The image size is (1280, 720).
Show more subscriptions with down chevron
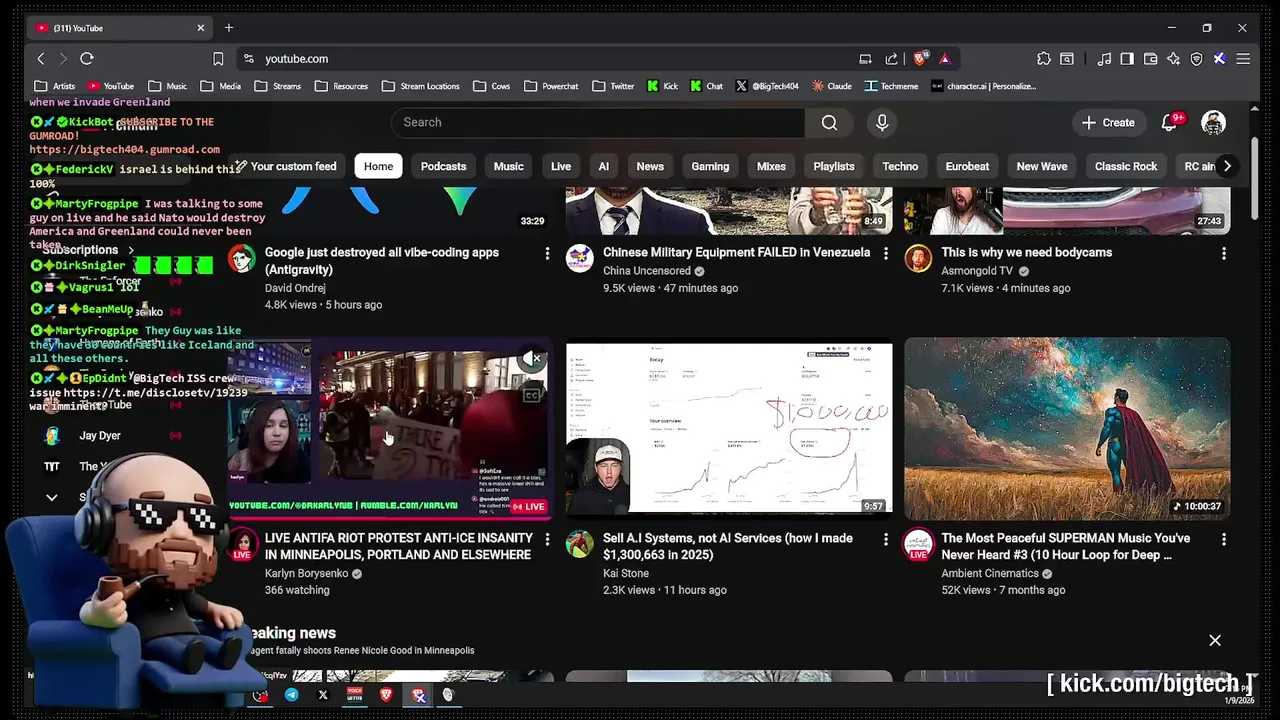point(52,497)
